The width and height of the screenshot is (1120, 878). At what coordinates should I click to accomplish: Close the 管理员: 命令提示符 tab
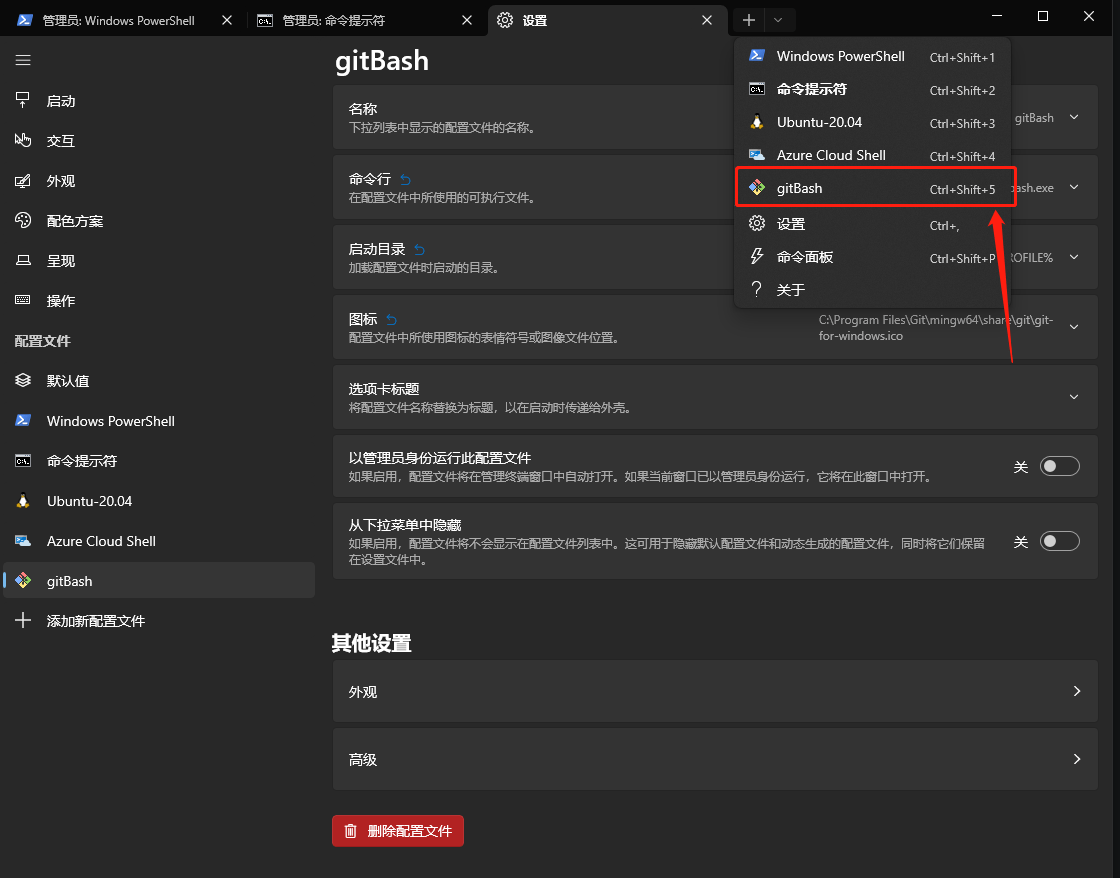[467, 20]
